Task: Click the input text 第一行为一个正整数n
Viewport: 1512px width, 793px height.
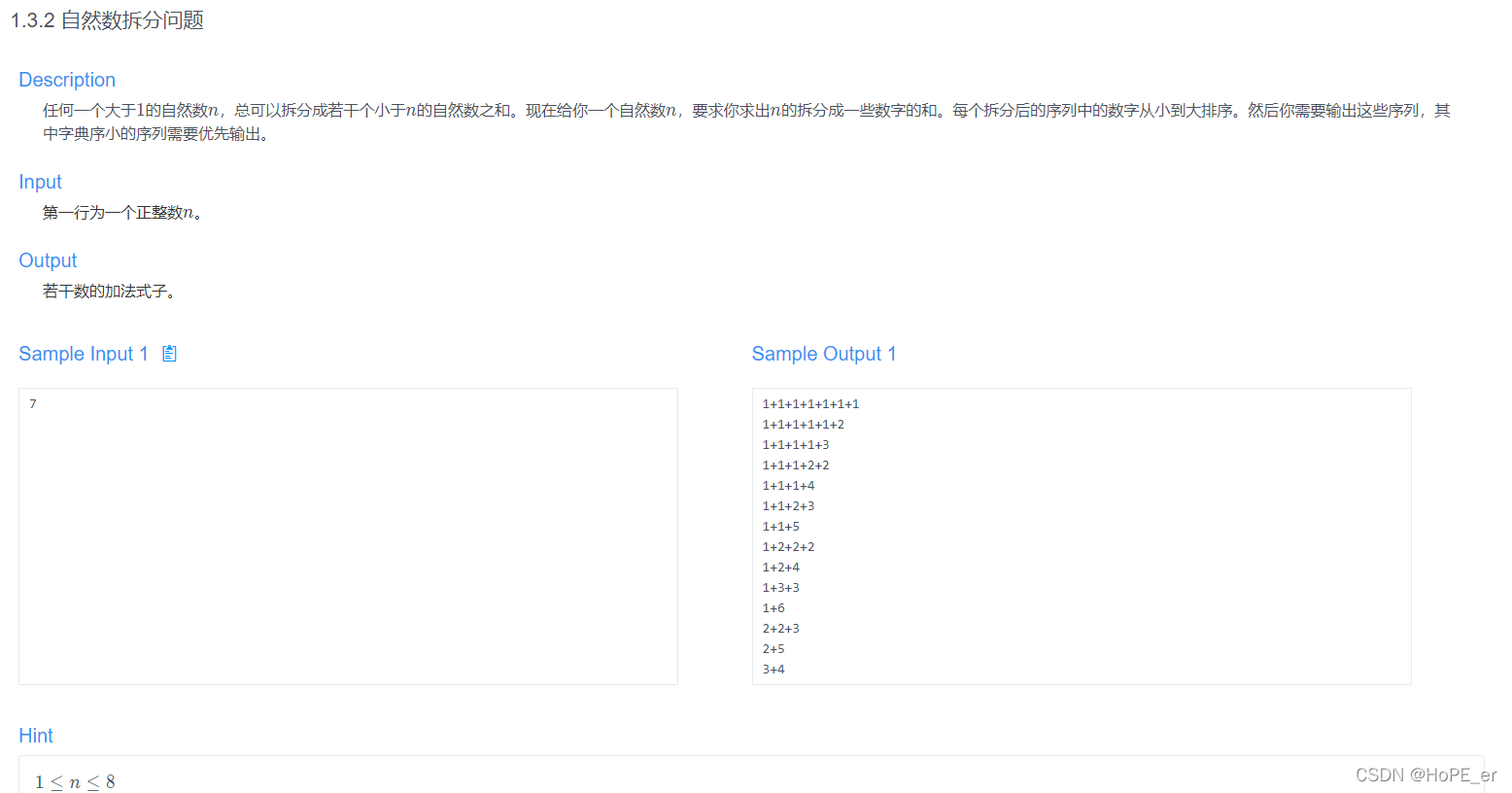Action: pyautogui.click(x=122, y=213)
